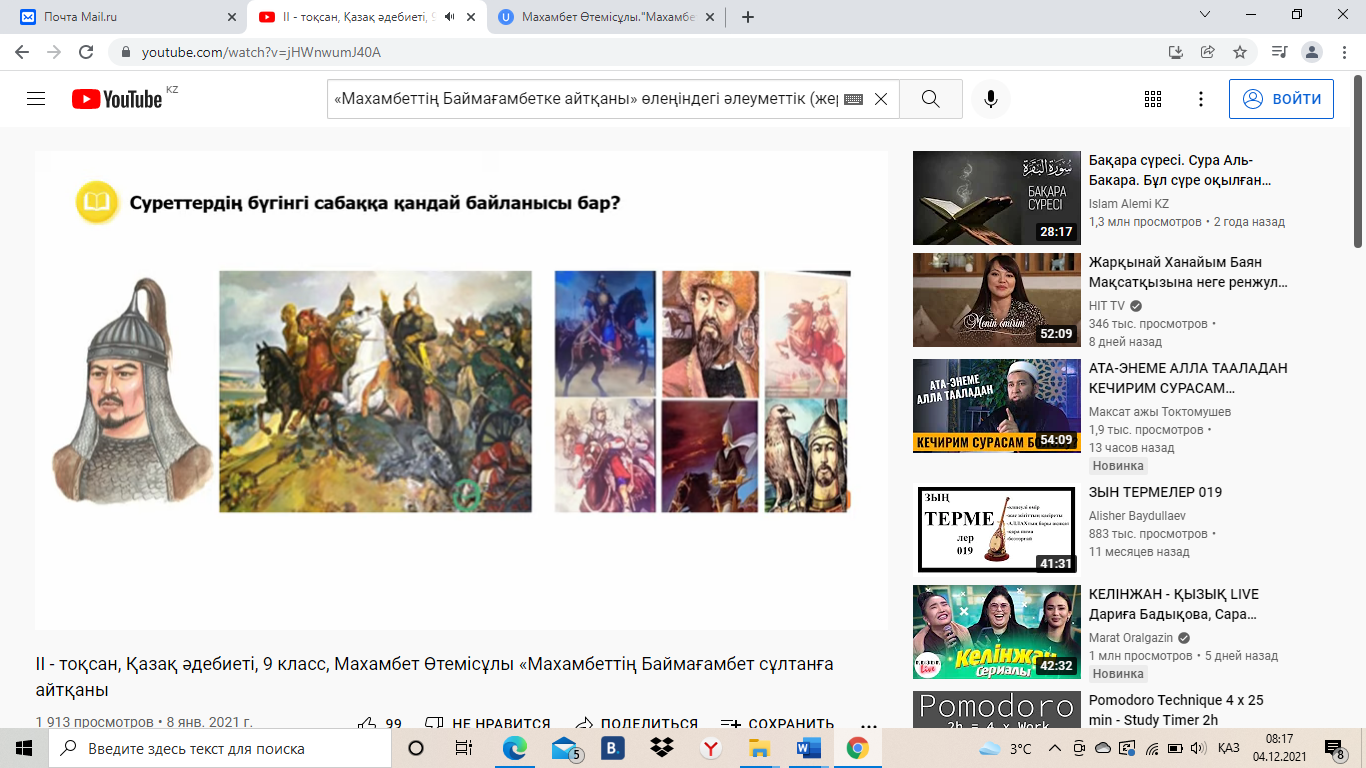Reload the YouTube page
Image resolution: width=1366 pixels, height=768 pixels.
pos(86,52)
